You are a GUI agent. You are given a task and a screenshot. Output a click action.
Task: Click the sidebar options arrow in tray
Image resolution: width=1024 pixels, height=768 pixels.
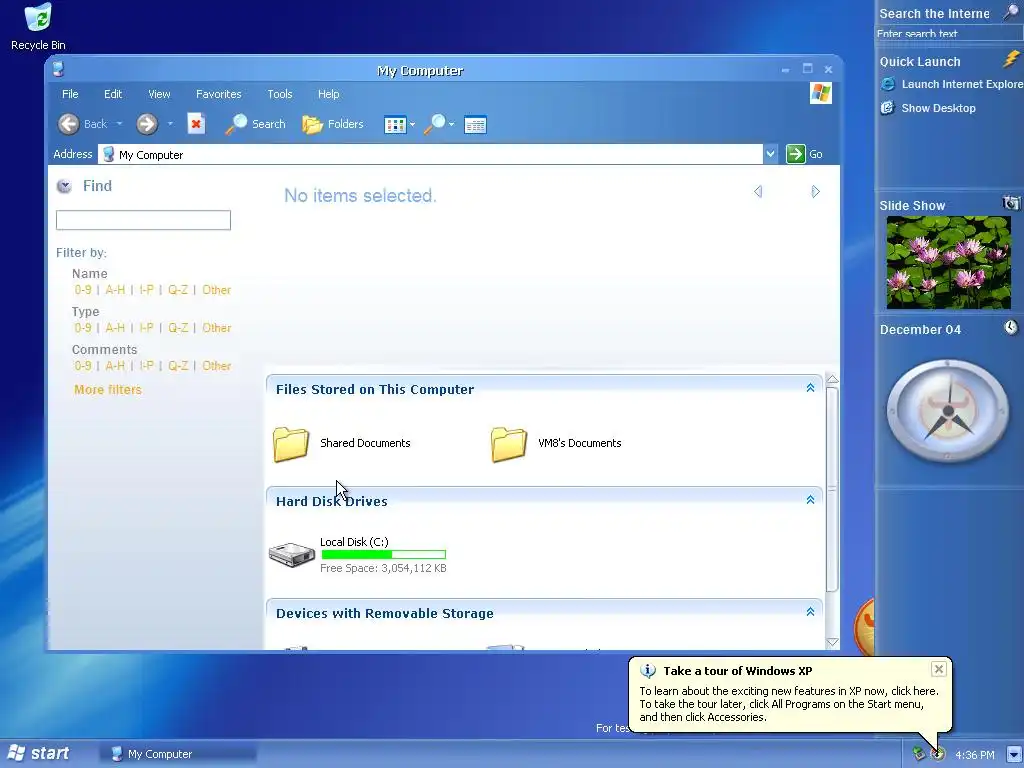coord(1014,754)
